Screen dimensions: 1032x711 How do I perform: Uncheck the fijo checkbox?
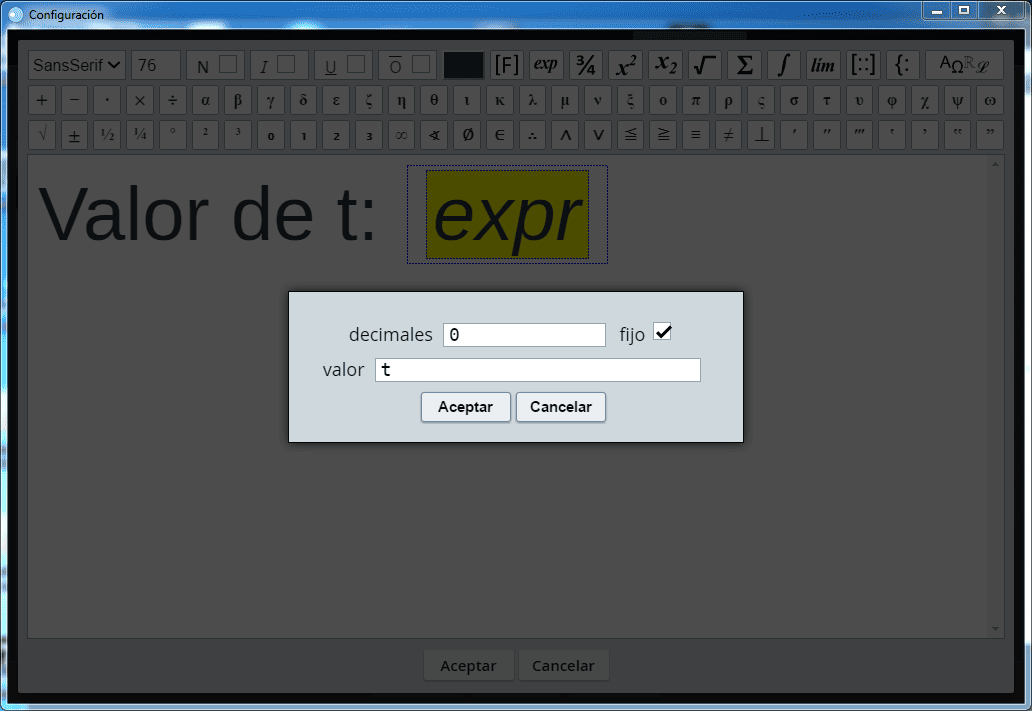[x=662, y=332]
